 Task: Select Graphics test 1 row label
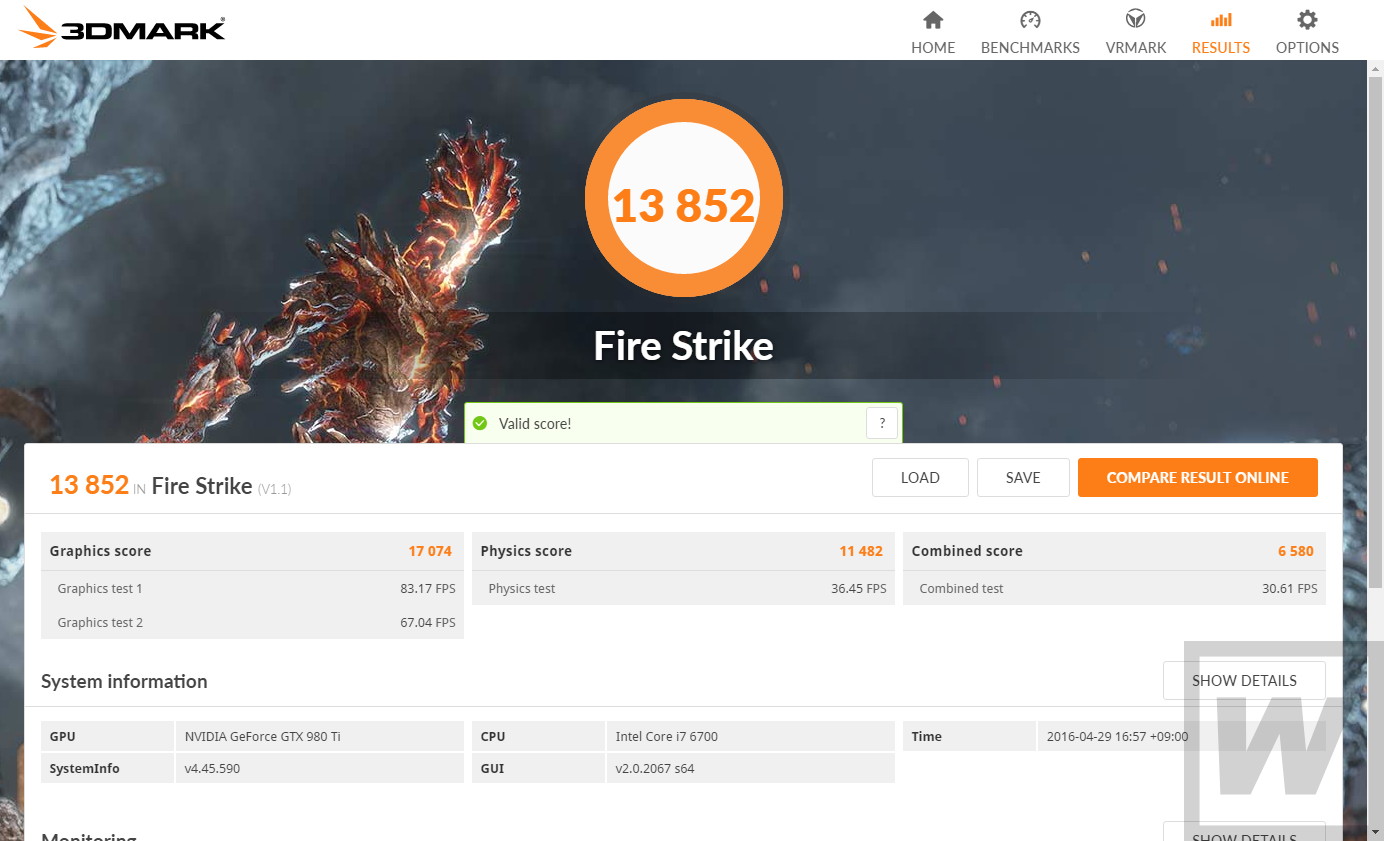point(100,589)
